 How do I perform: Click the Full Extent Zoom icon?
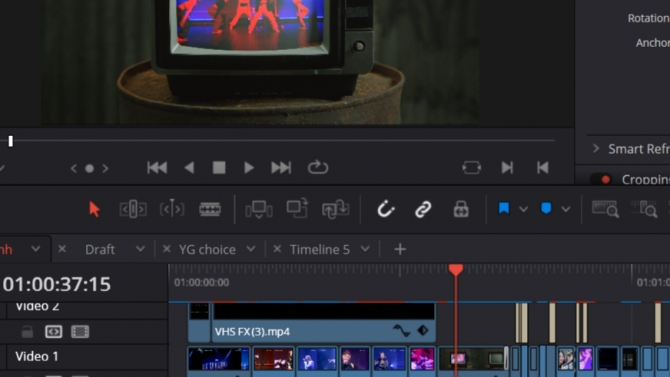pyautogui.click(x=605, y=209)
